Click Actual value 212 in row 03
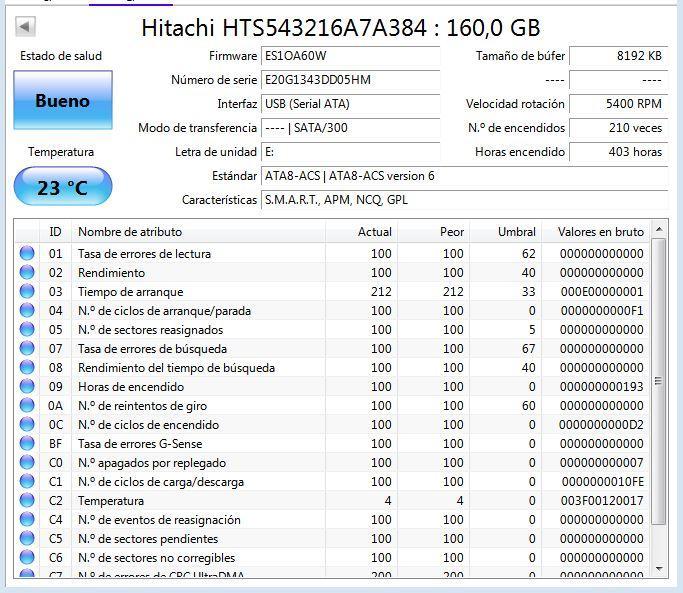Image resolution: width=683 pixels, height=593 pixels. pyautogui.click(x=381, y=291)
